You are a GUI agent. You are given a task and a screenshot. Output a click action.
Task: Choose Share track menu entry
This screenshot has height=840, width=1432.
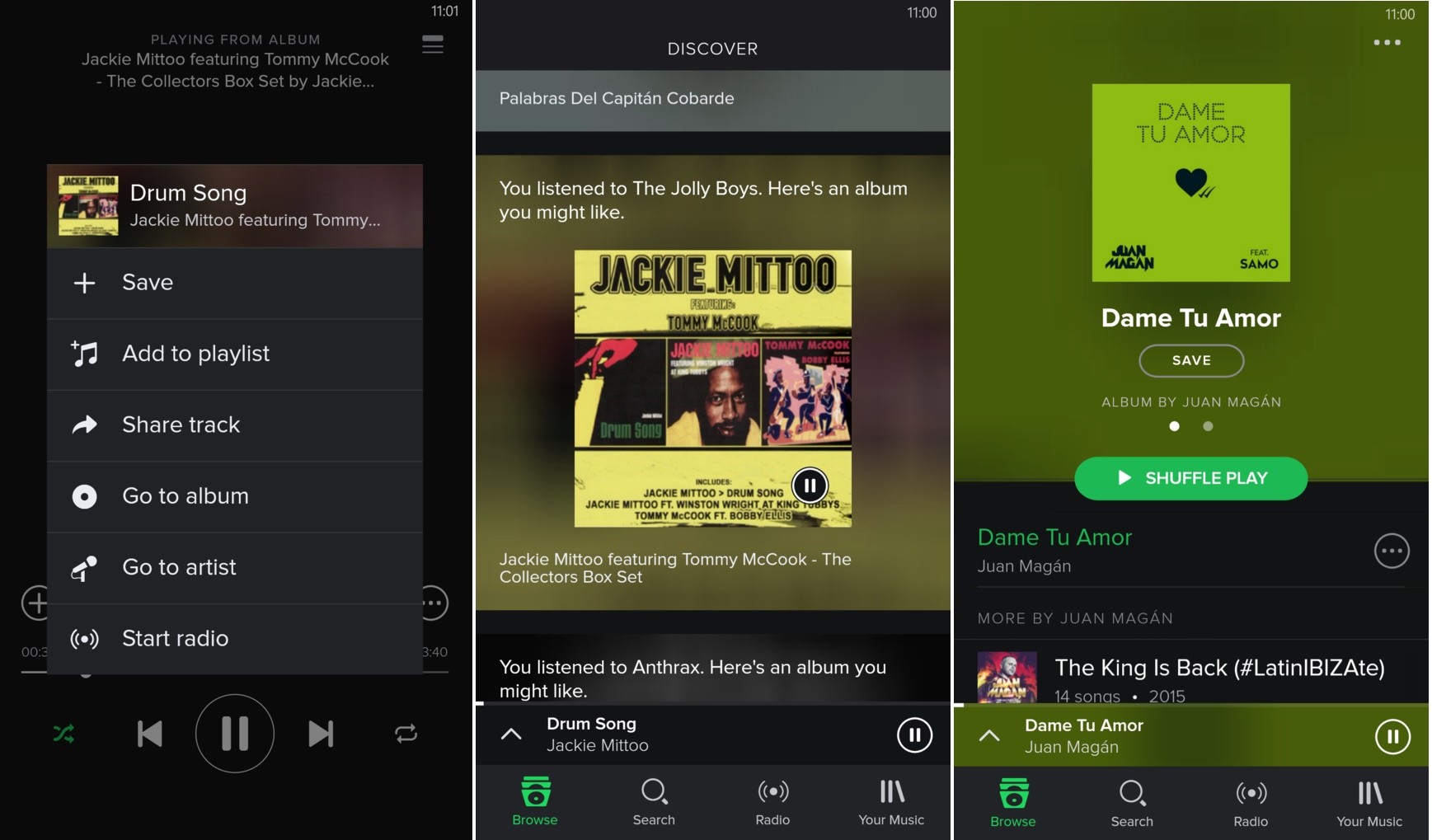235,425
